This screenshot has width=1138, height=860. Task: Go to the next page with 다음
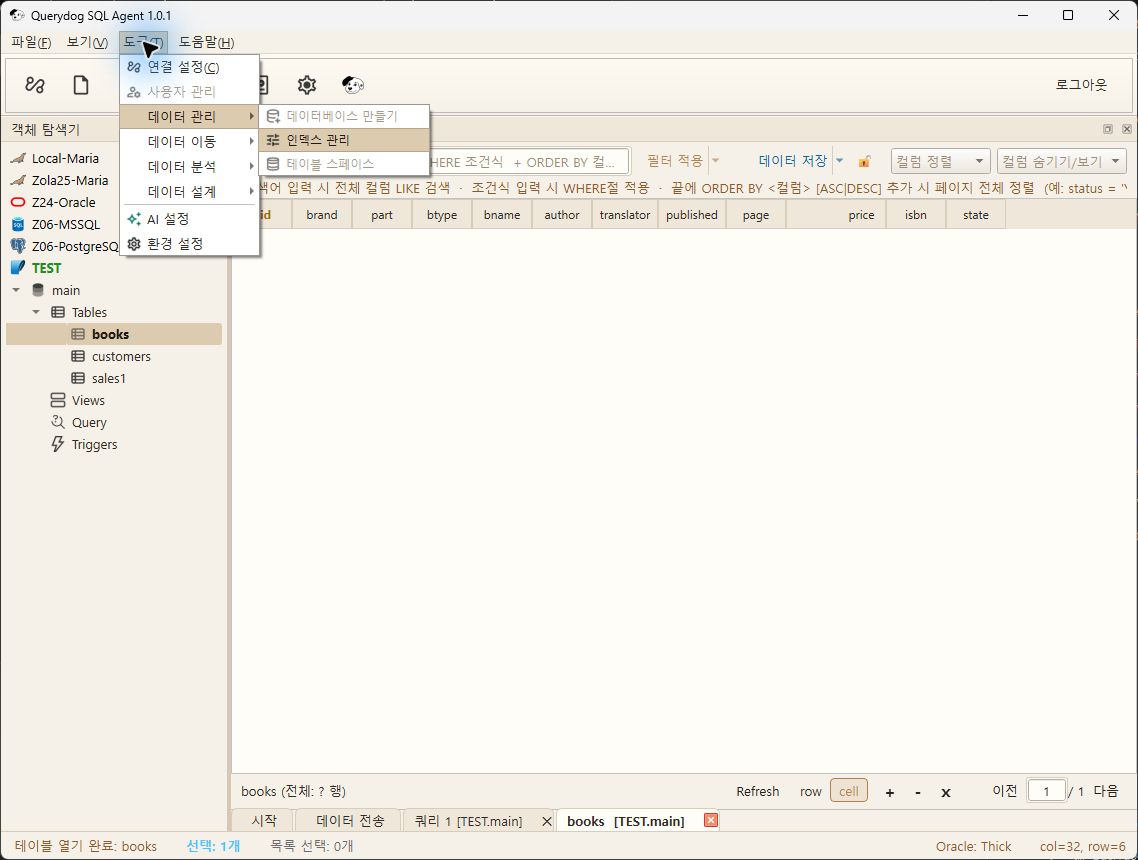pyautogui.click(x=1106, y=790)
